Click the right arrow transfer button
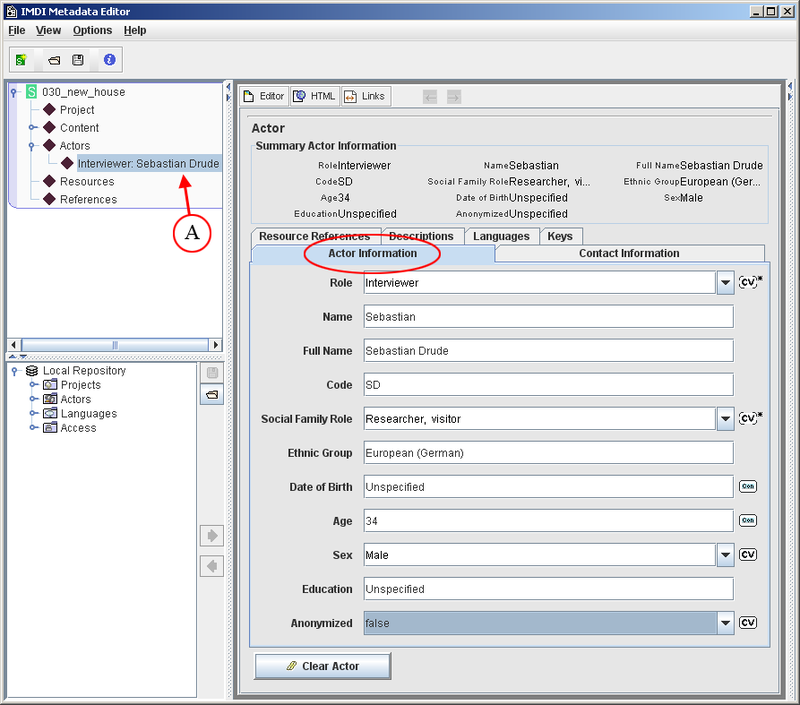The height and width of the screenshot is (705, 800). pos(212,536)
